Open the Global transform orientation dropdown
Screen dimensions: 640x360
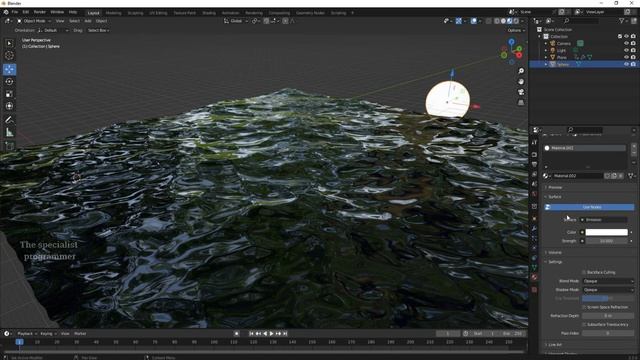236,21
